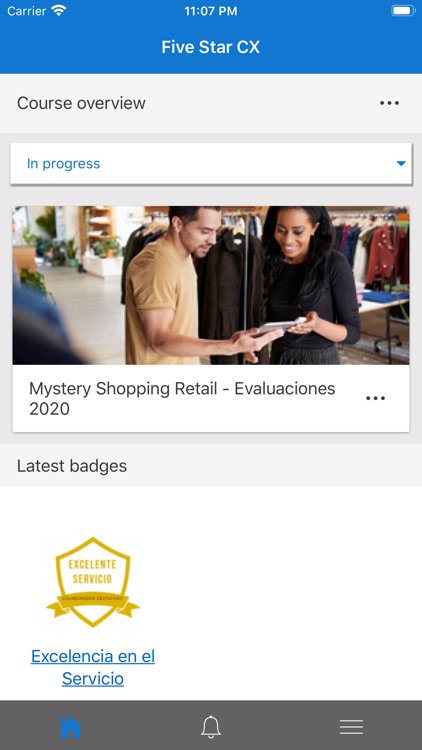
Task: Tap the tablet shown in the course photo
Action: click(x=281, y=325)
